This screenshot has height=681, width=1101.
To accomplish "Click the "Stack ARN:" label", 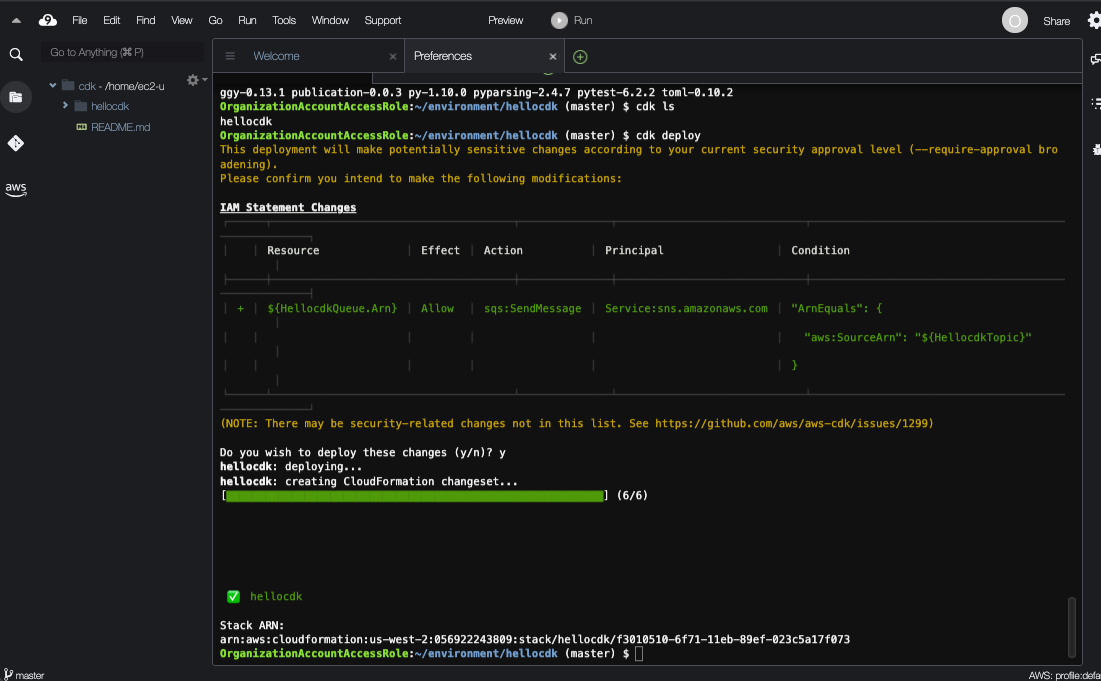I will tap(252, 625).
